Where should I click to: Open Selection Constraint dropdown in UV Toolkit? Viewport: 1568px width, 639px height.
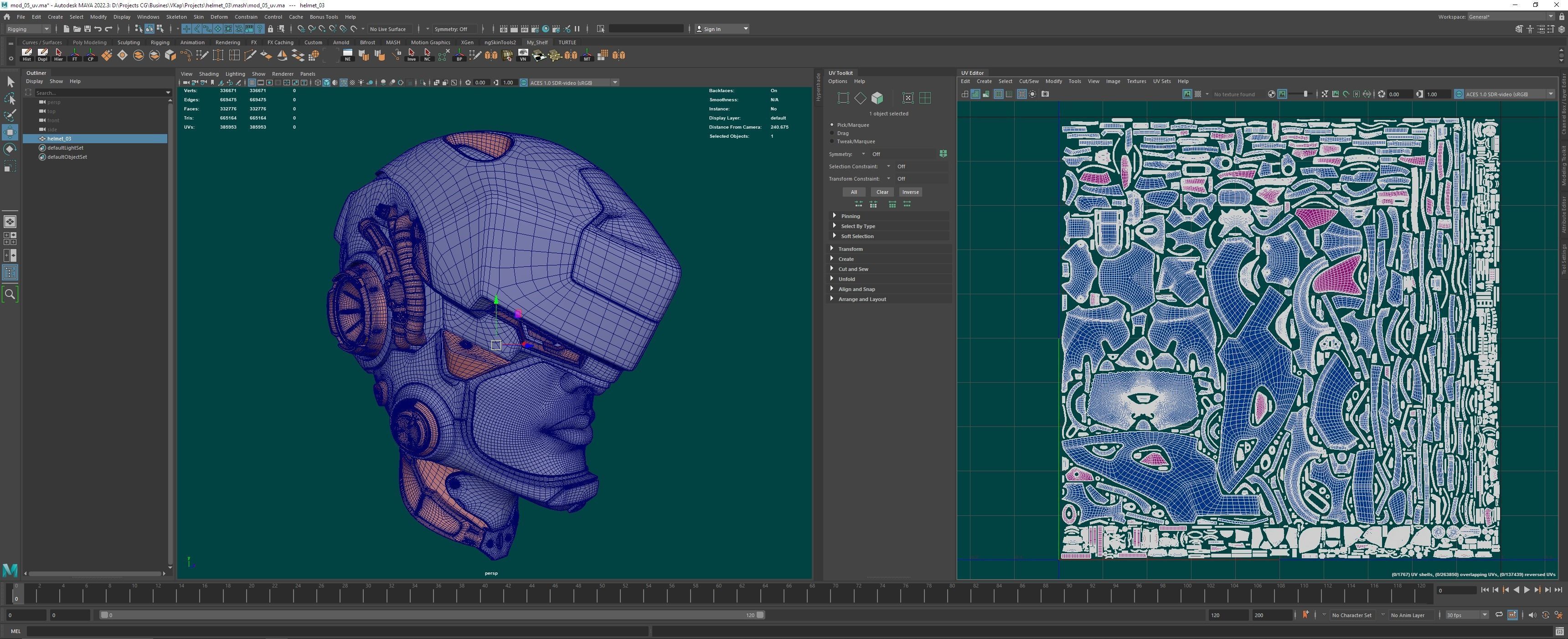(x=889, y=166)
